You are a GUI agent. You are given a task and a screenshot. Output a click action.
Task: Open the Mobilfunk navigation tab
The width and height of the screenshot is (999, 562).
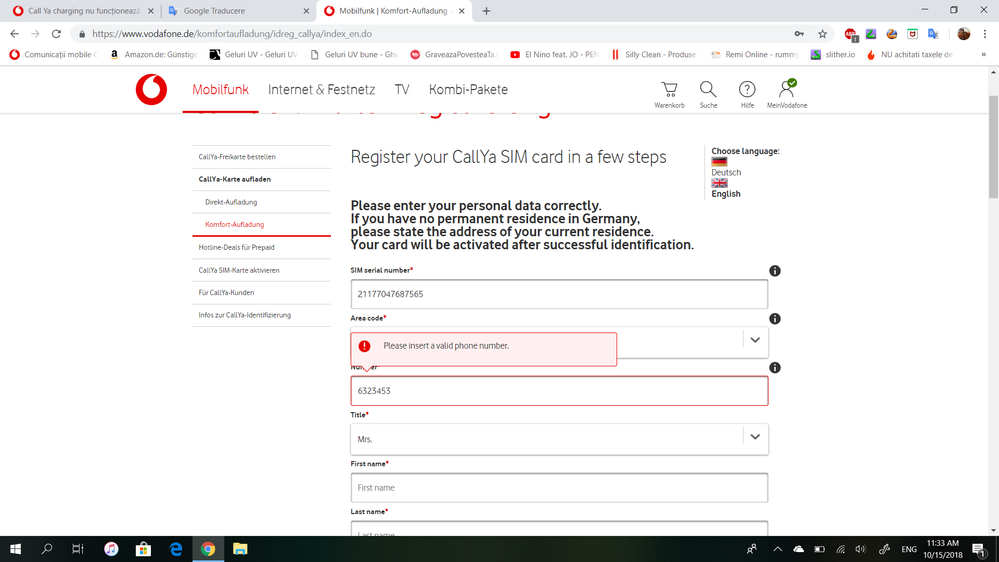[220, 90]
